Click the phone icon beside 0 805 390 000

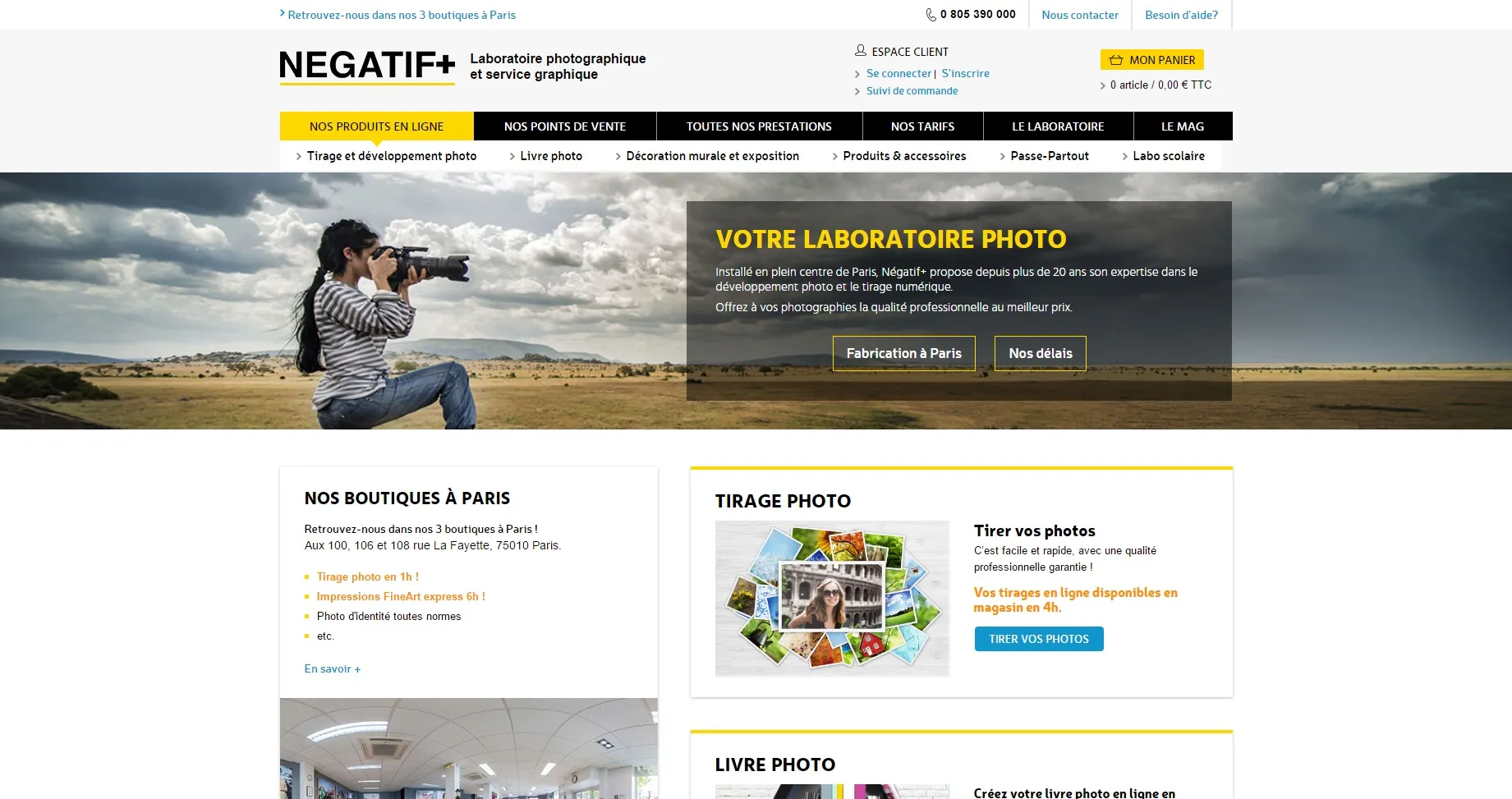[930, 14]
